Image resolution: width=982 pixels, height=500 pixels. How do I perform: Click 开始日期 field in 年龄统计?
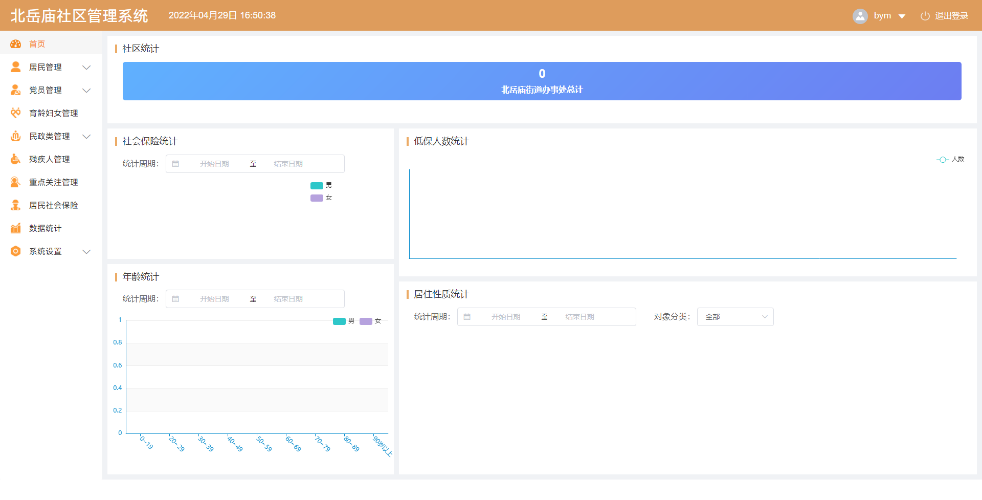[214, 299]
